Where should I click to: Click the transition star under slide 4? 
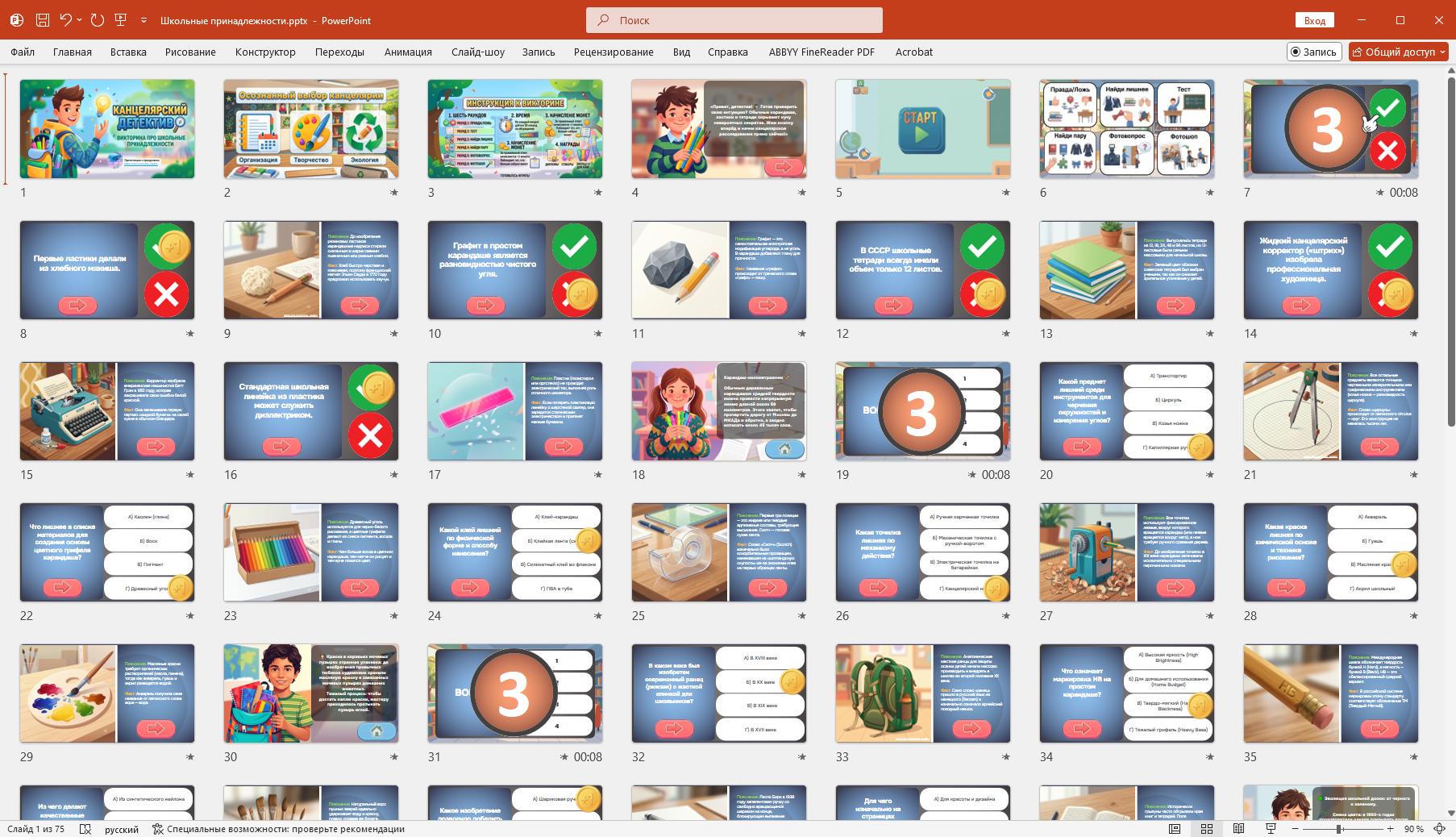pyautogui.click(x=802, y=193)
